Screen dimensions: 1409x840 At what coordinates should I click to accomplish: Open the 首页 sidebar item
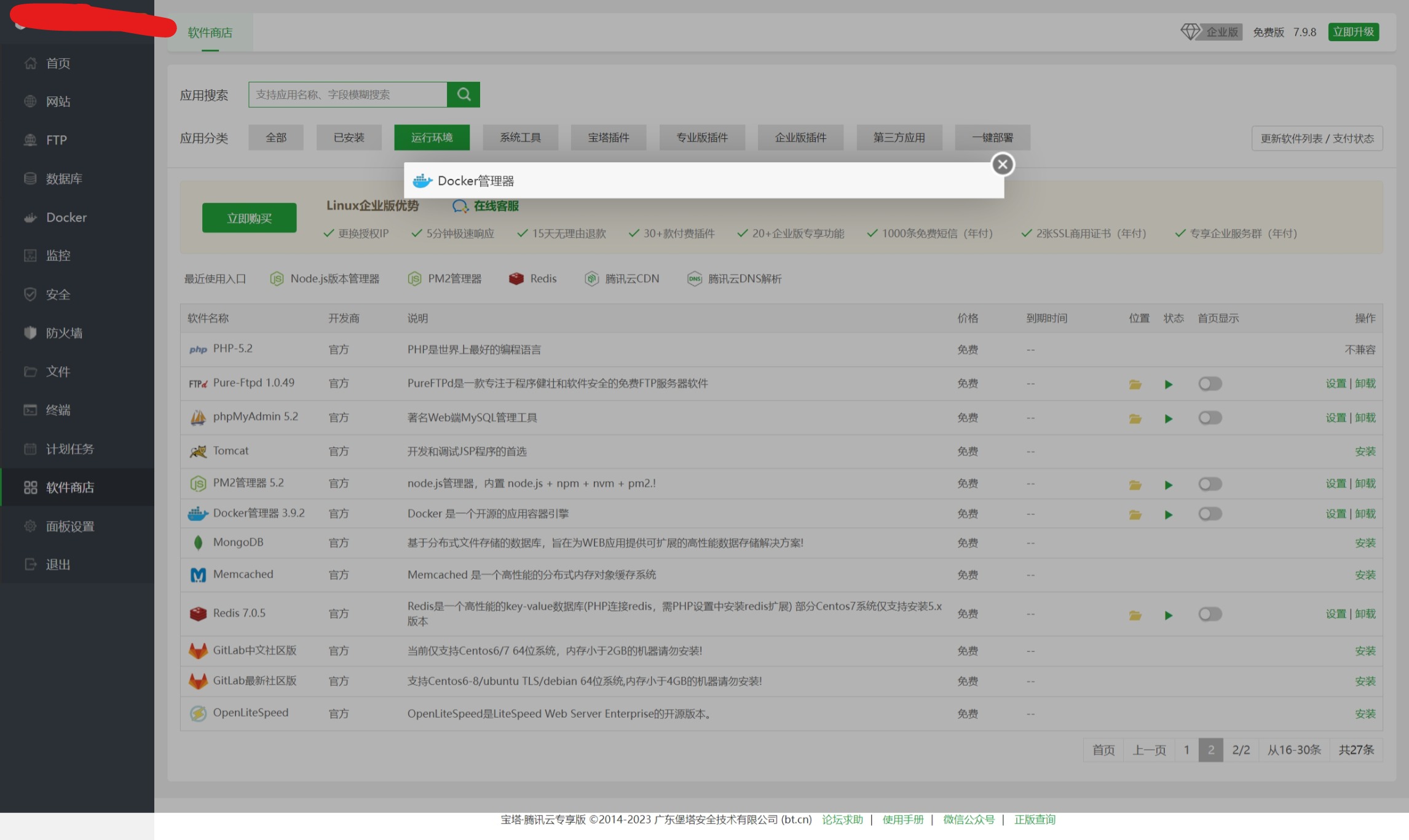(x=77, y=63)
